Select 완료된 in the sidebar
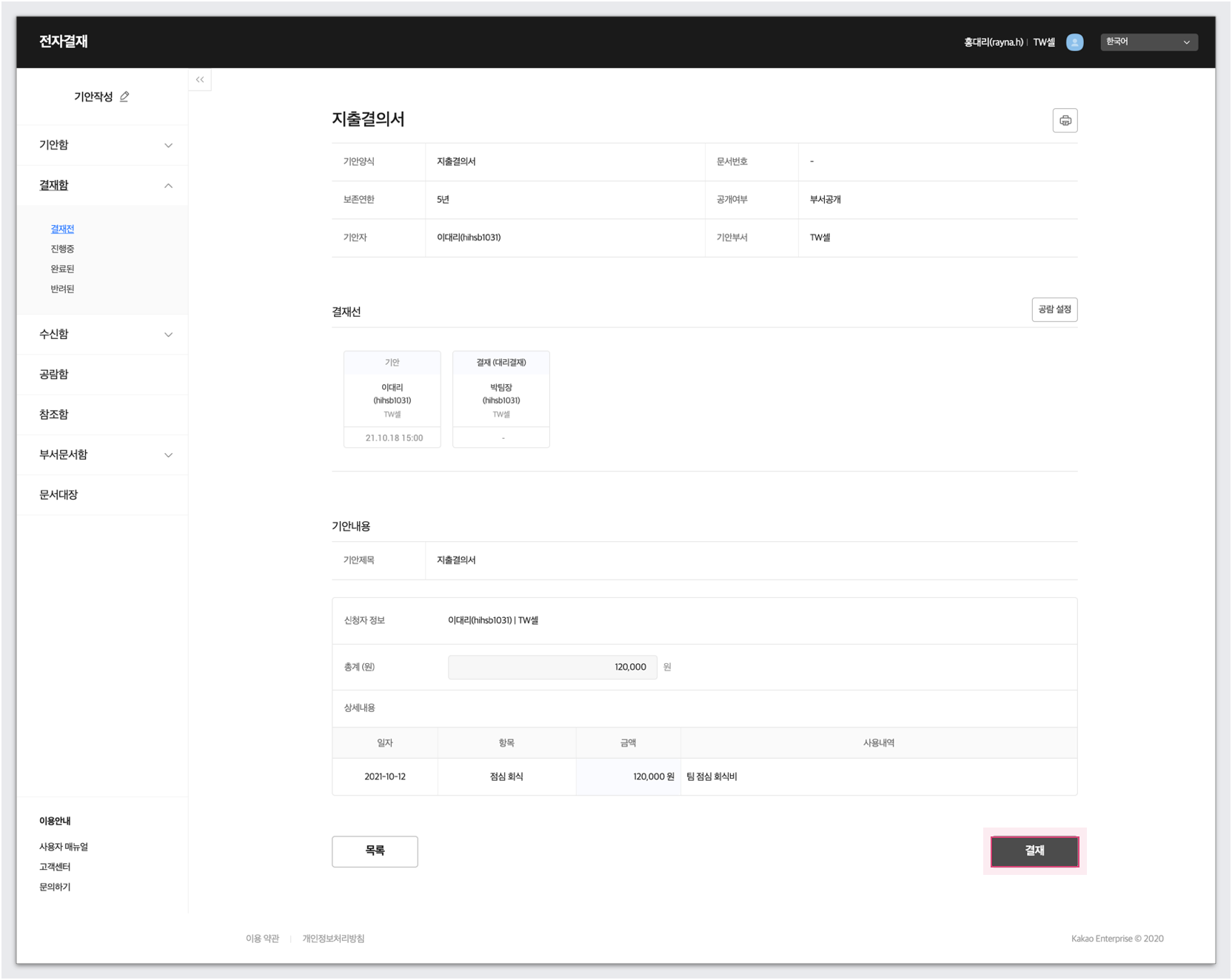The width and height of the screenshot is (1232, 980). tap(62, 269)
